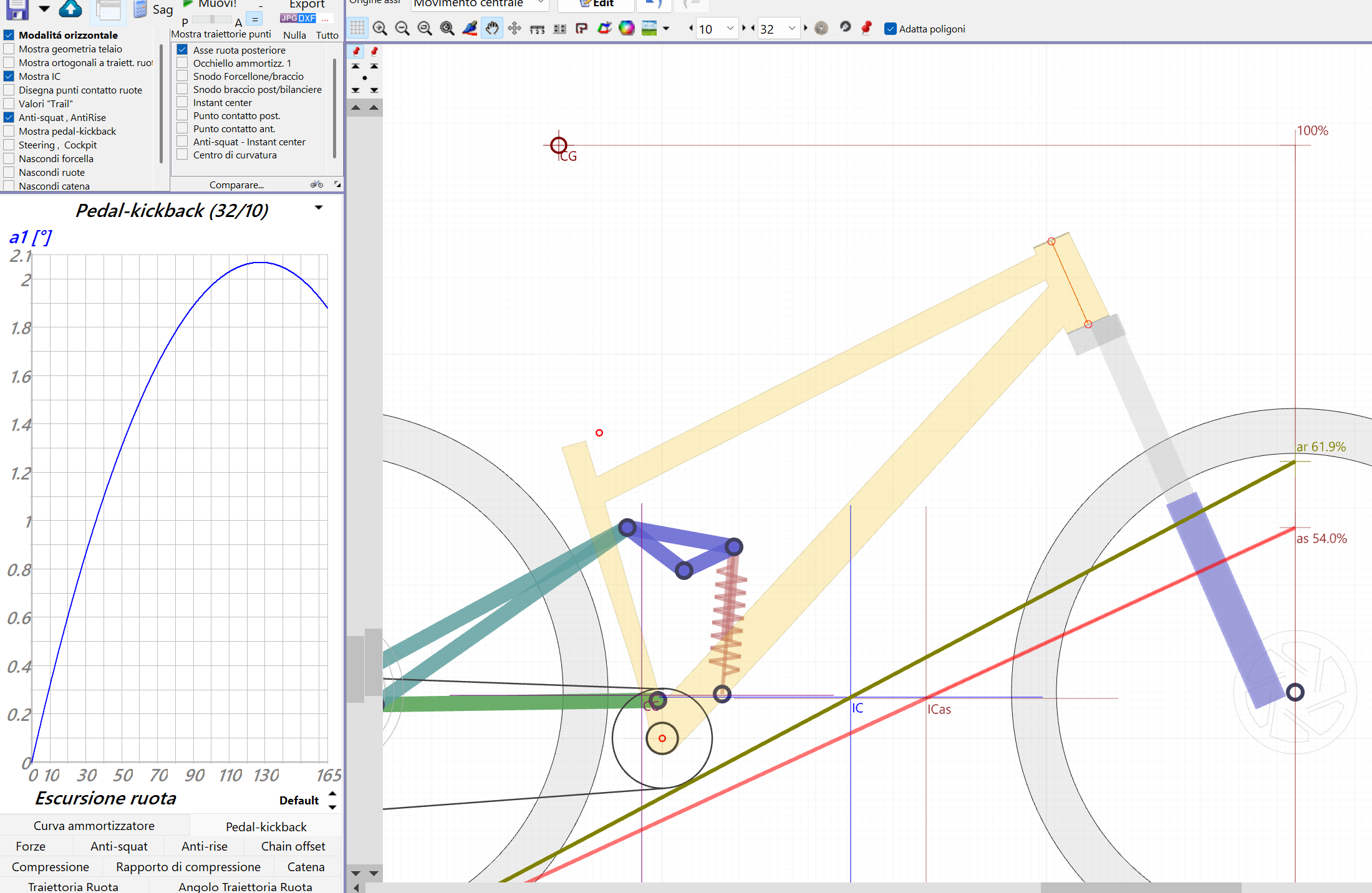Click Nulla to clear trajectories
Screen dimensions: 1372x893
point(294,35)
